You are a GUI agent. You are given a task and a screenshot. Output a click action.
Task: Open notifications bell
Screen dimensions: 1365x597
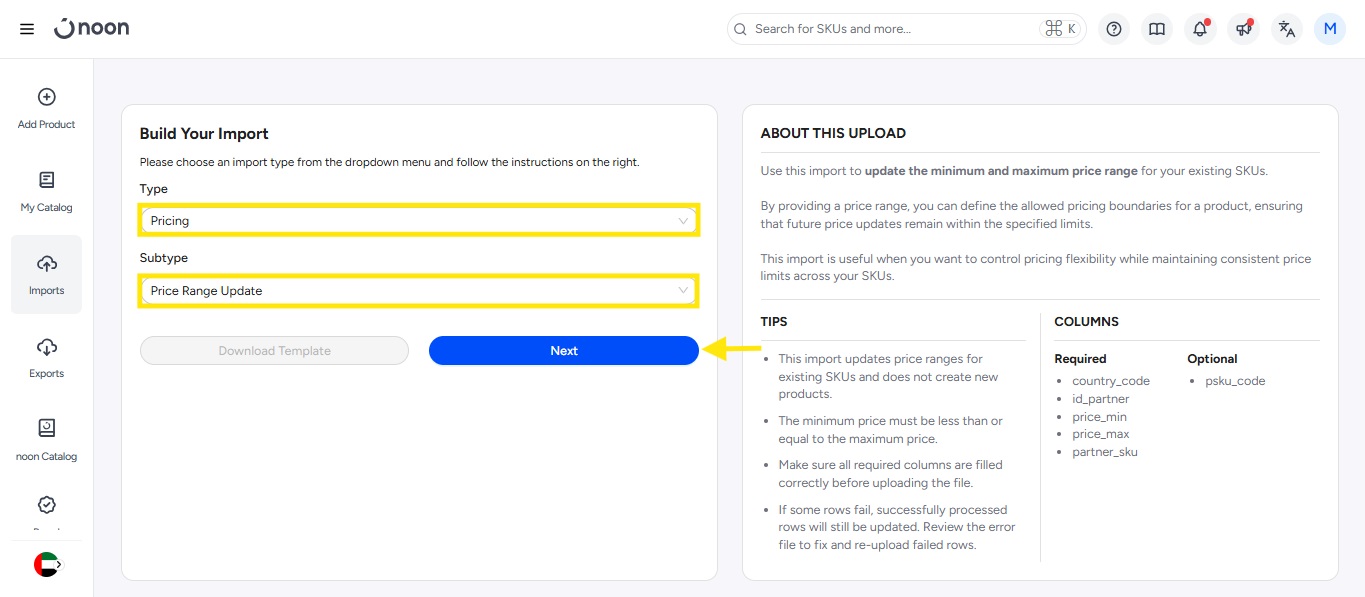(1200, 29)
